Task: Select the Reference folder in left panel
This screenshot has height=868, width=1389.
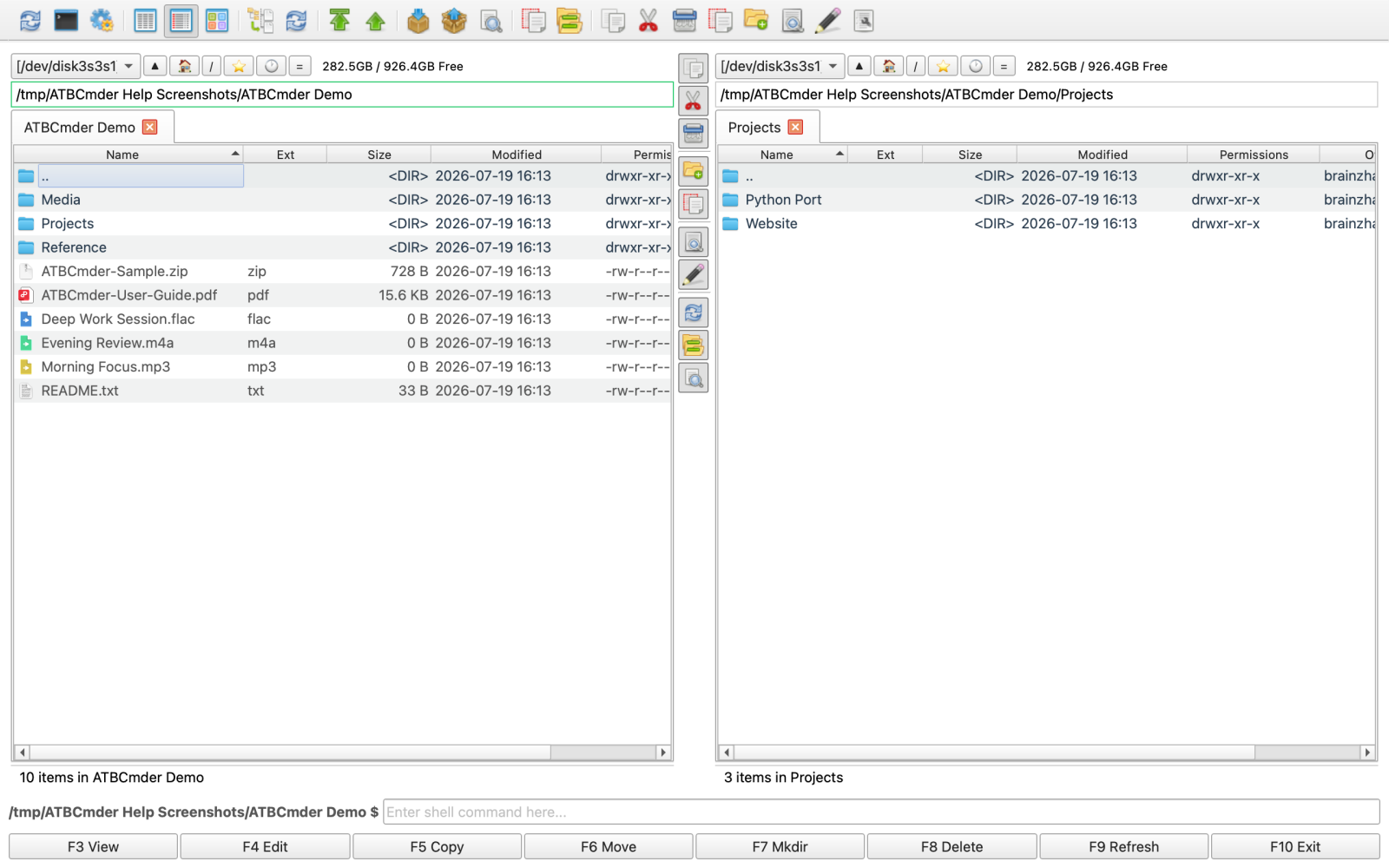Action: pos(342,247)
